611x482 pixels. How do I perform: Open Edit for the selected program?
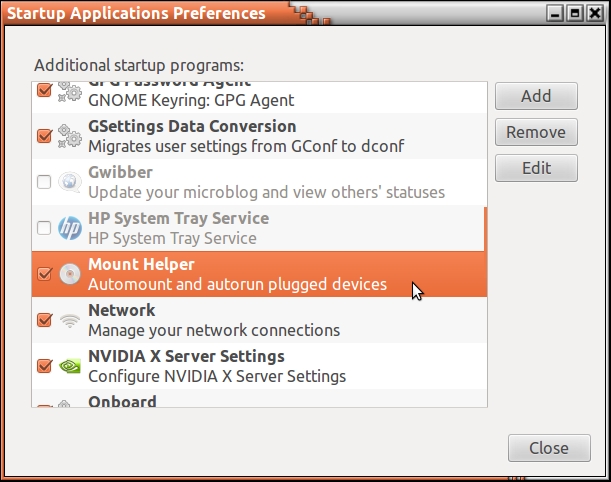536,168
